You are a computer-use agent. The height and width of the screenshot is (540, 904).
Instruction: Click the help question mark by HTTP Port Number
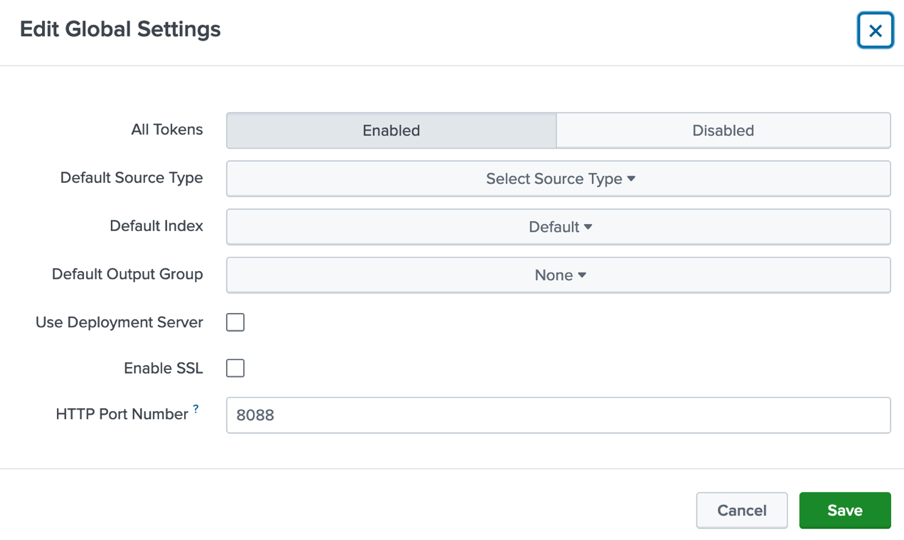196,409
